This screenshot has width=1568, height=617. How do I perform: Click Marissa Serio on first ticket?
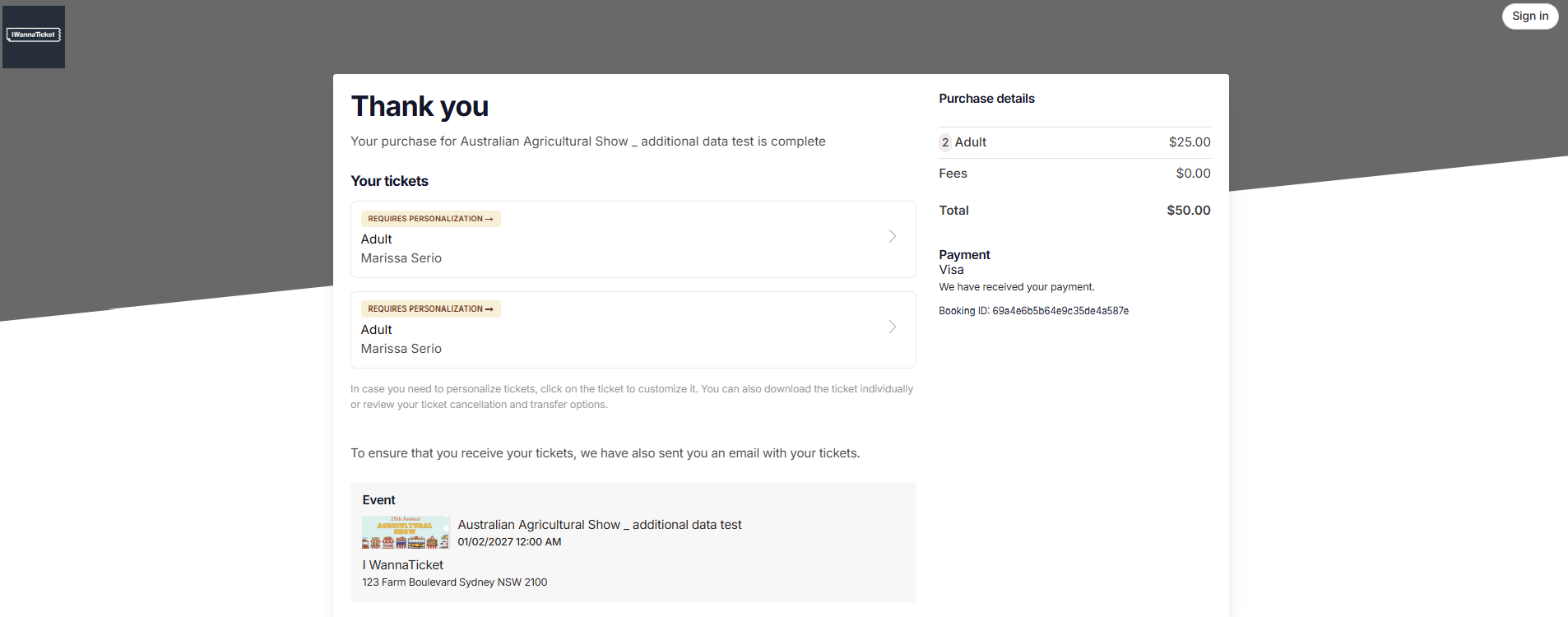[401, 258]
